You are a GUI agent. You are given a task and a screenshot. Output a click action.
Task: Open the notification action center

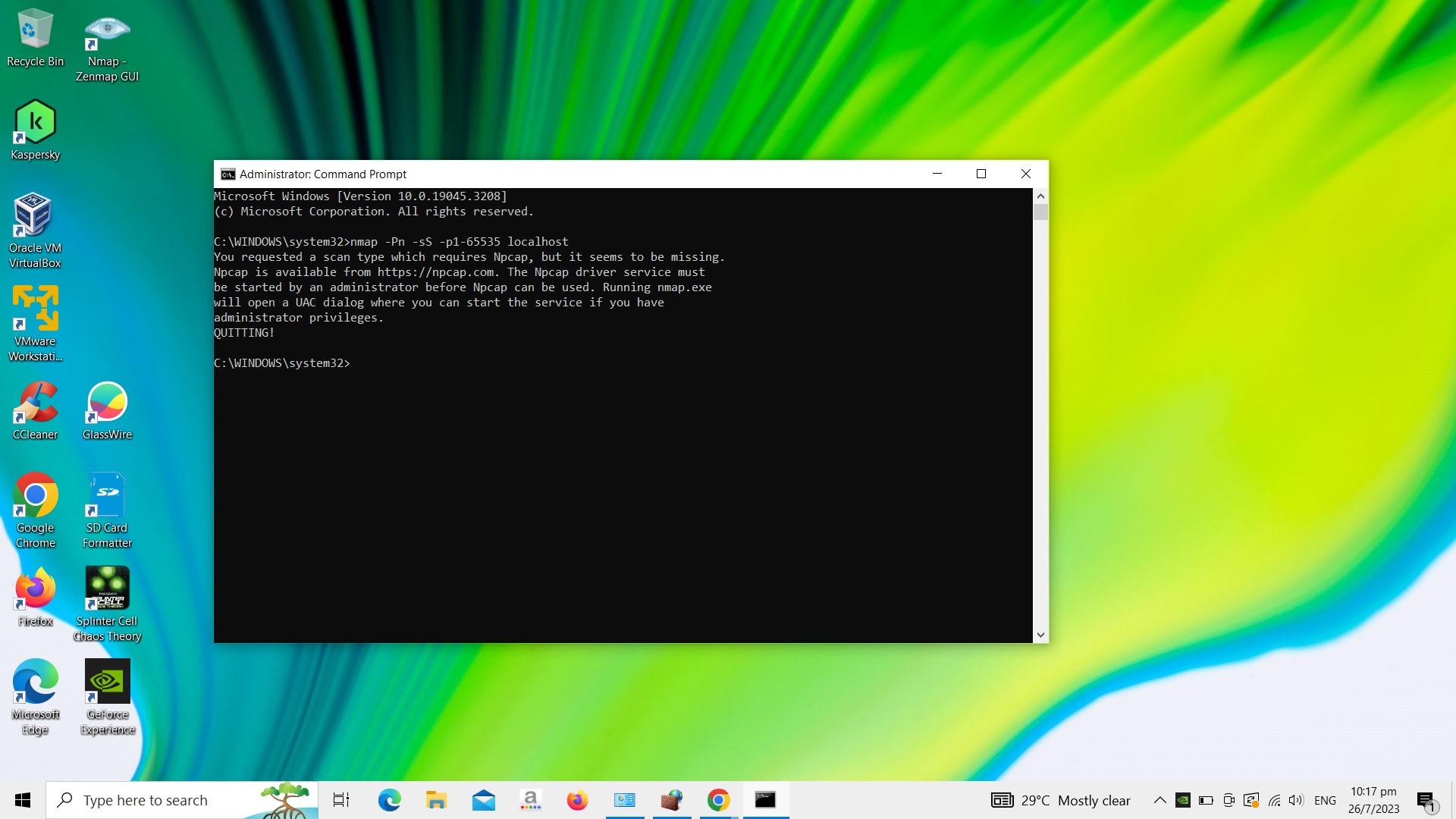pyautogui.click(x=1426, y=800)
